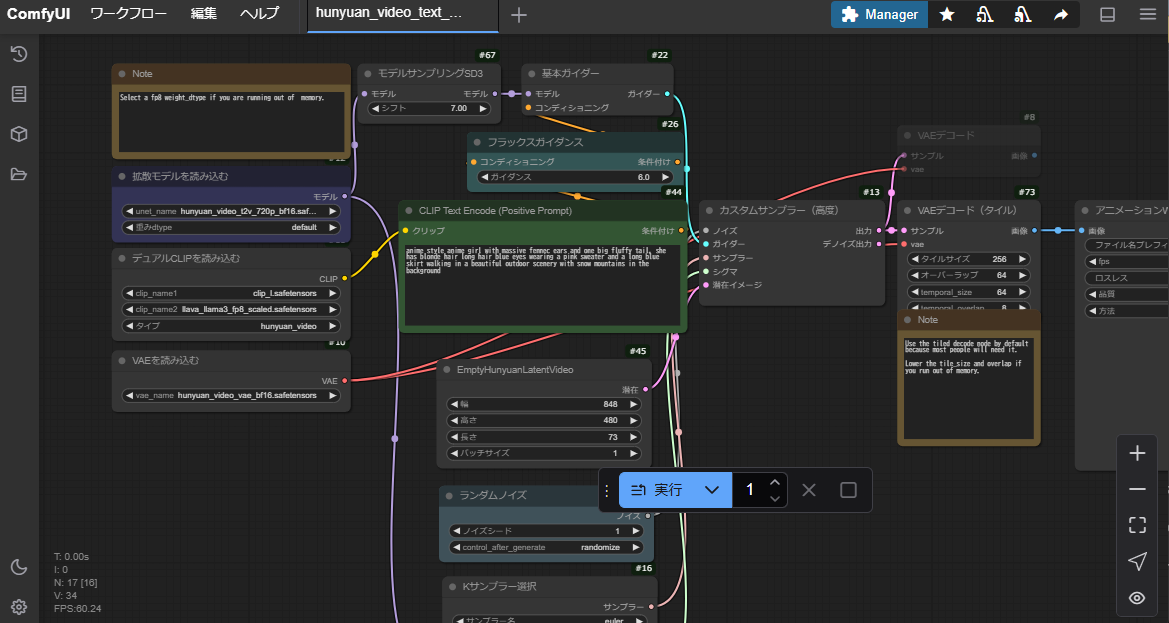Open the vae_name selector

(x=231, y=395)
